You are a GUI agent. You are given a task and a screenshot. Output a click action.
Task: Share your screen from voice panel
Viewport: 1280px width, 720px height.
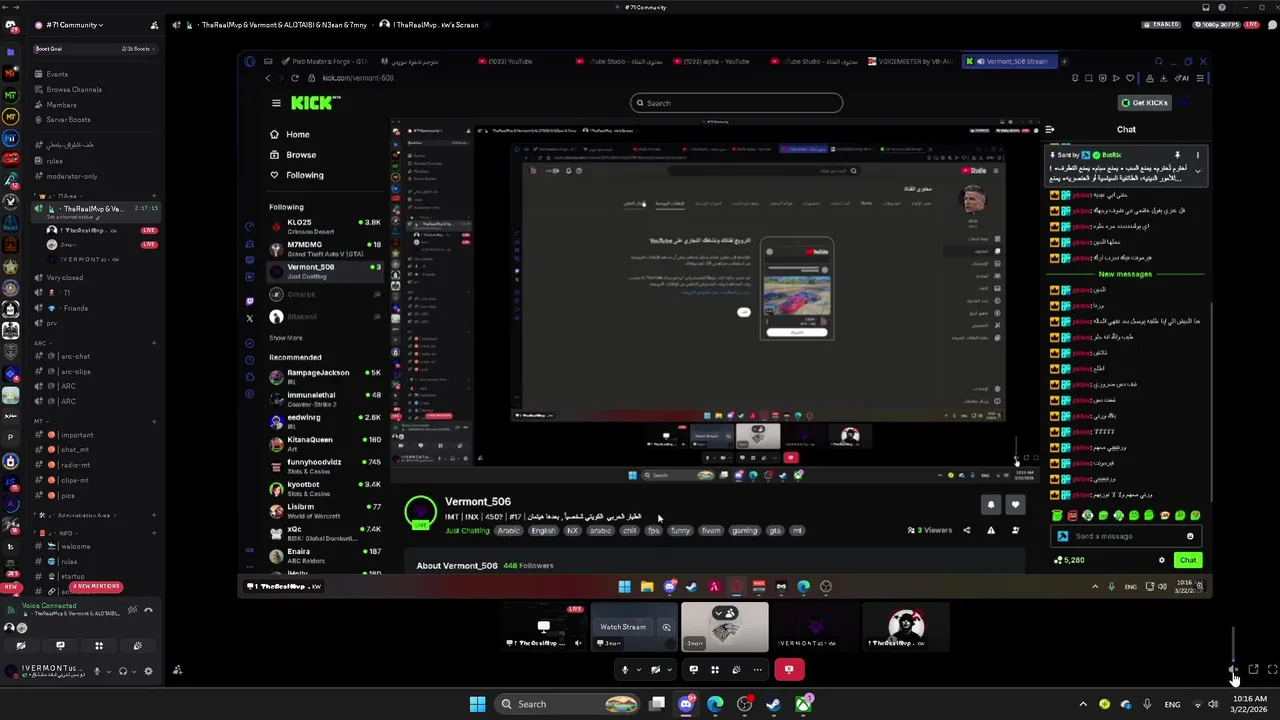tap(60, 646)
